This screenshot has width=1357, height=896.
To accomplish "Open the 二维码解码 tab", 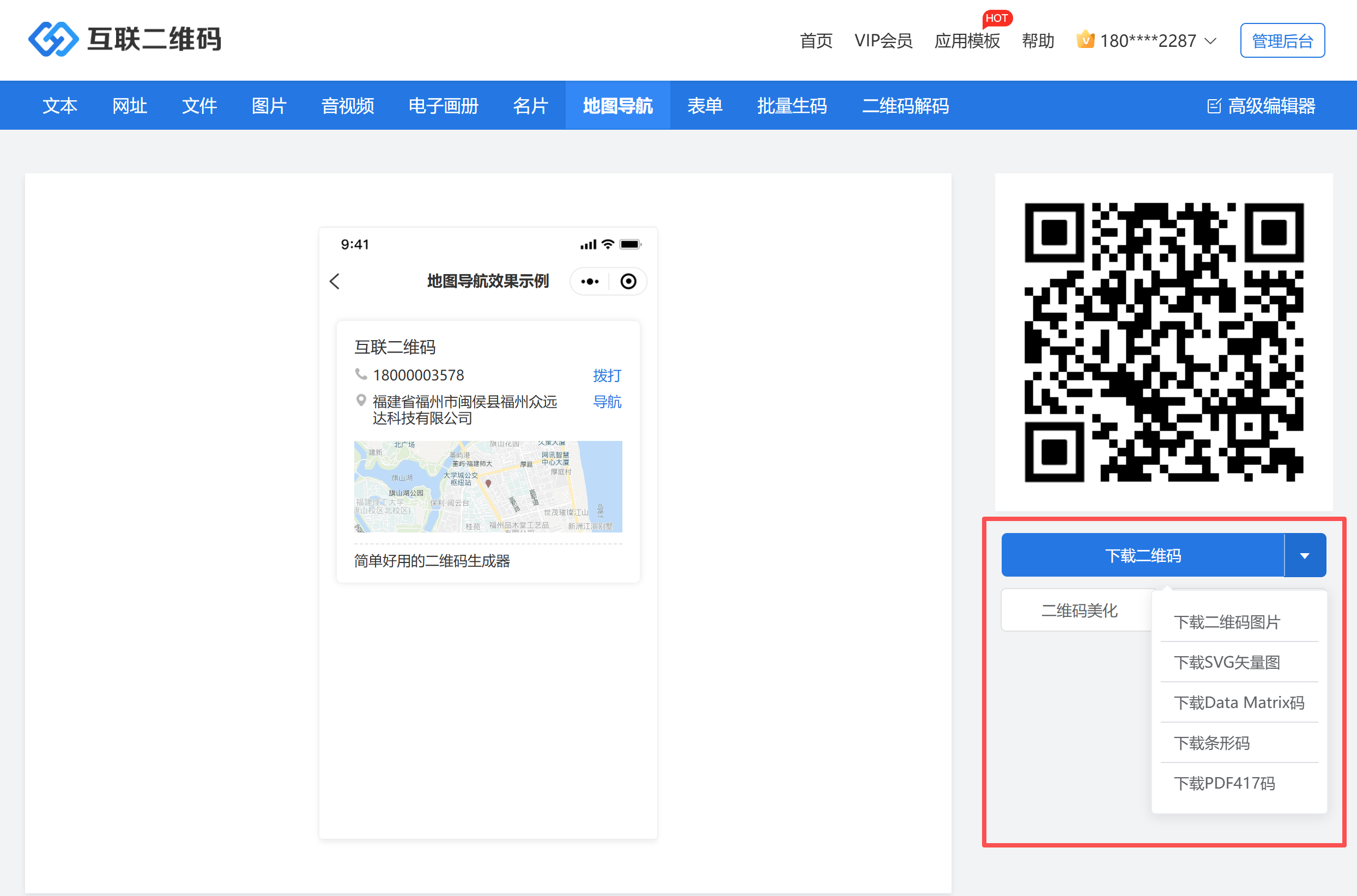I will pos(905,106).
